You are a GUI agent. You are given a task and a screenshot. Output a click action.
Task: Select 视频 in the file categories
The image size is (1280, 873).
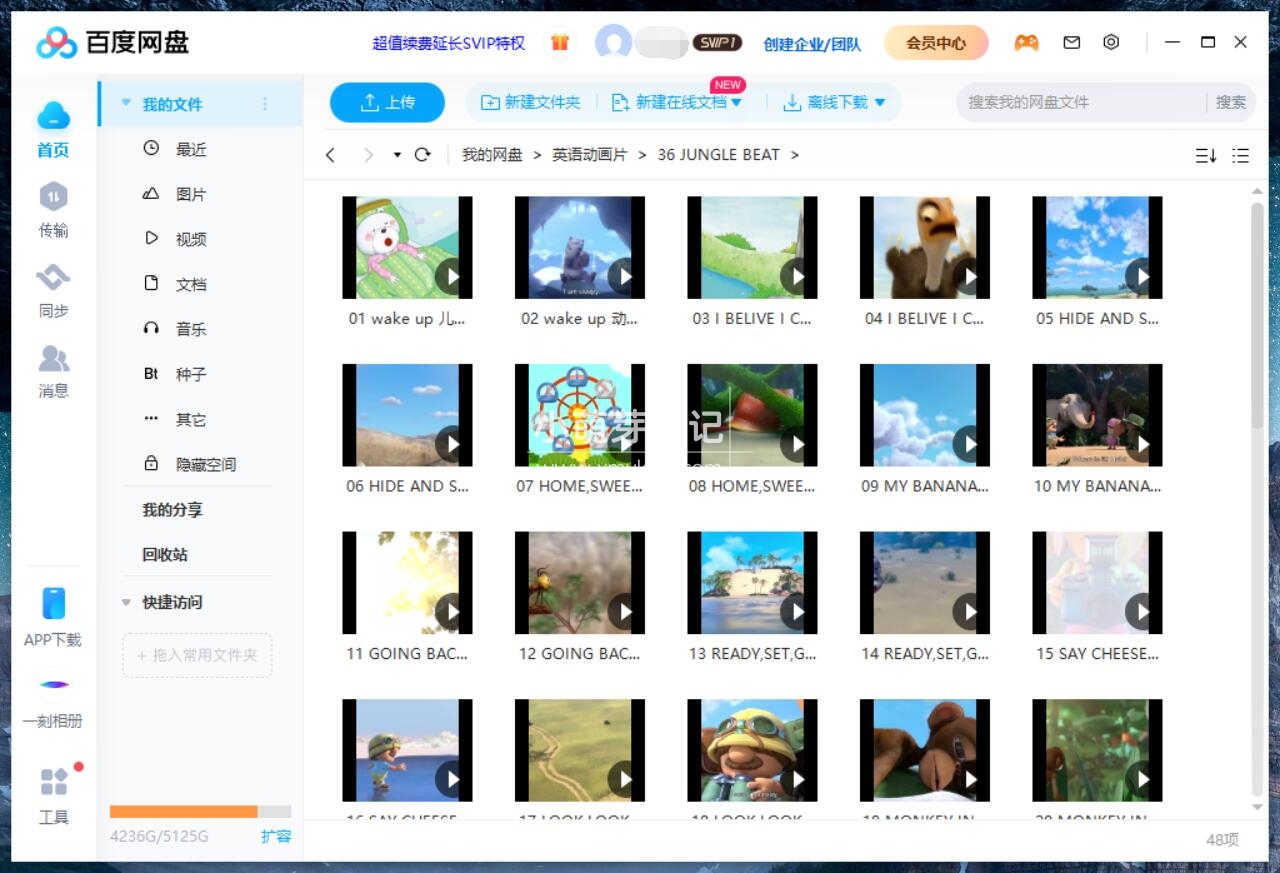click(x=190, y=239)
